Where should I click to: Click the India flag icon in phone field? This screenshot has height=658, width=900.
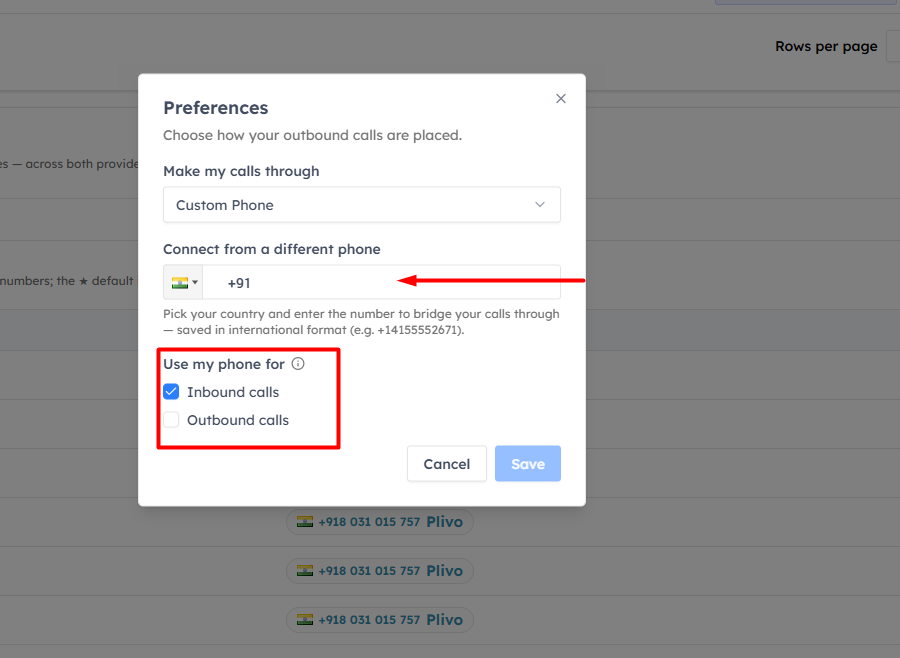pyautogui.click(x=180, y=282)
